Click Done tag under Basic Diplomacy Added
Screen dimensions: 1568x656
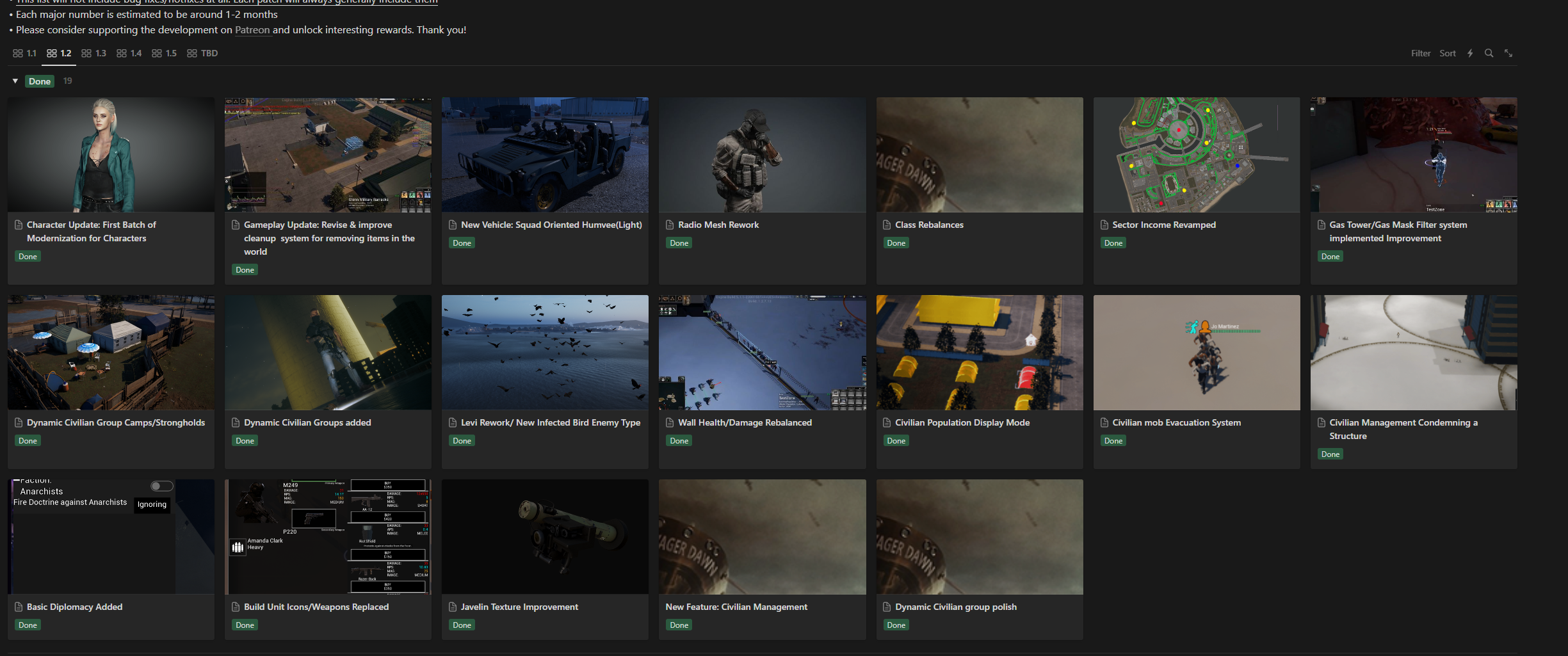[x=28, y=625]
